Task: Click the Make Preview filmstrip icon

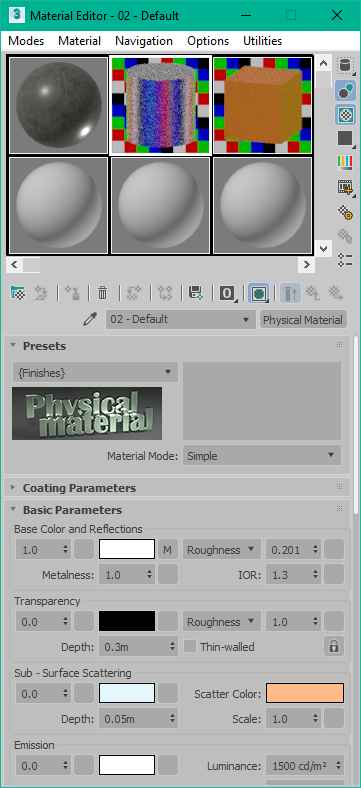Action: [x=345, y=187]
